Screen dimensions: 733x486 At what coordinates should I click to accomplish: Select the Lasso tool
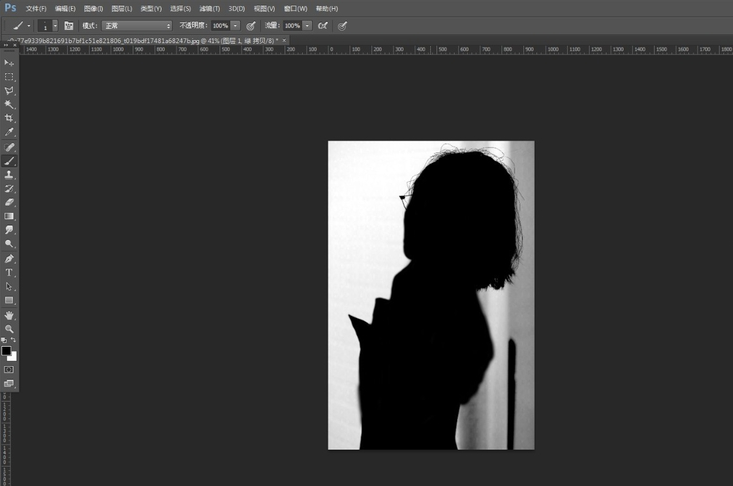click(10, 90)
